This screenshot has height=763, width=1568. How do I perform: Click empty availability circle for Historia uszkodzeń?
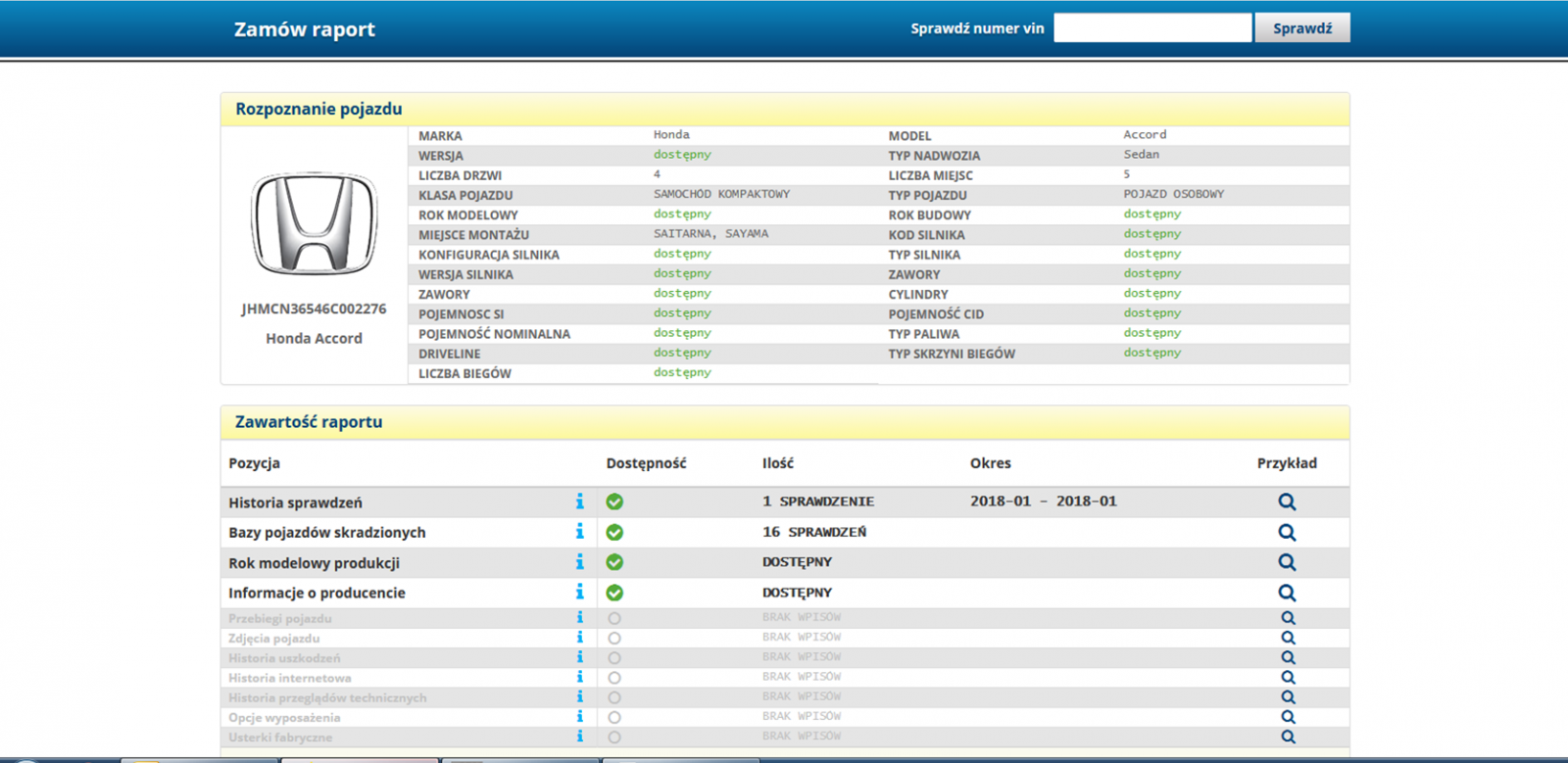614,657
